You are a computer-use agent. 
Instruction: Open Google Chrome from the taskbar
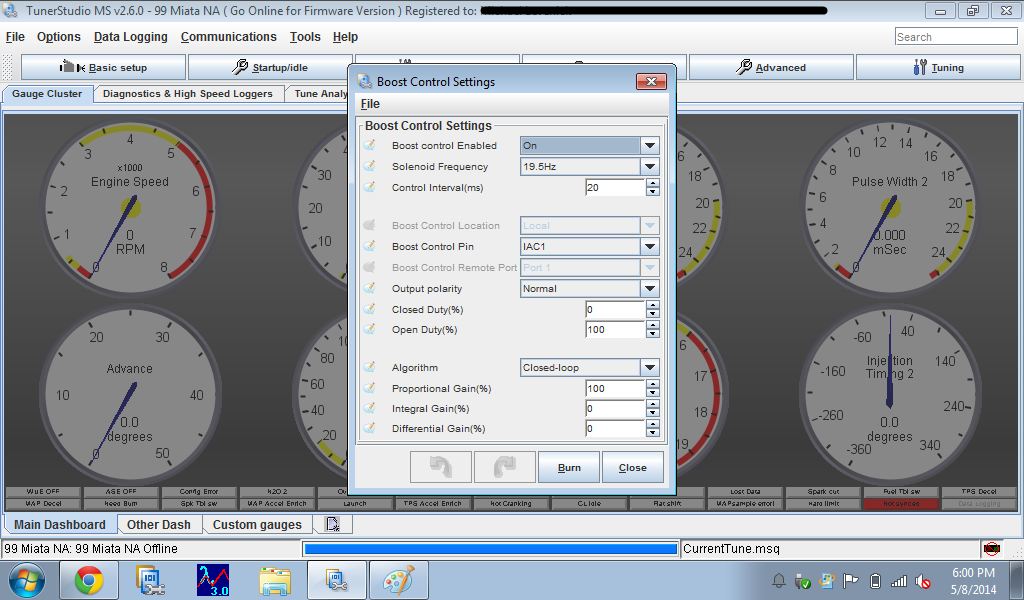(88, 580)
